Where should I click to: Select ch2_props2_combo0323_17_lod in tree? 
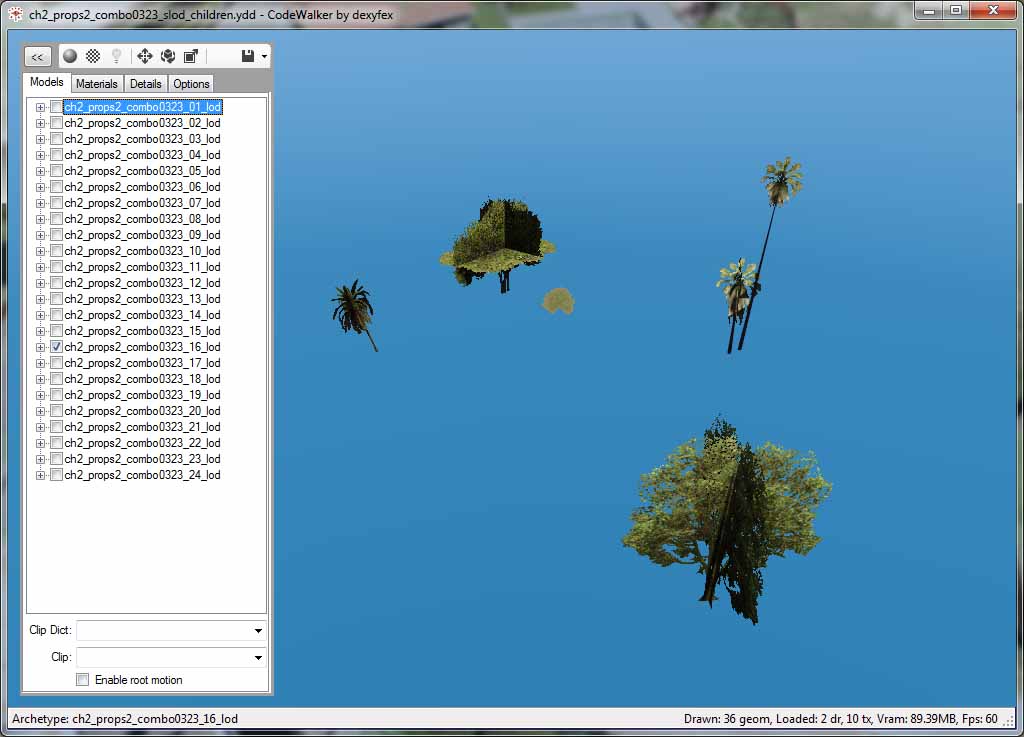click(x=142, y=363)
